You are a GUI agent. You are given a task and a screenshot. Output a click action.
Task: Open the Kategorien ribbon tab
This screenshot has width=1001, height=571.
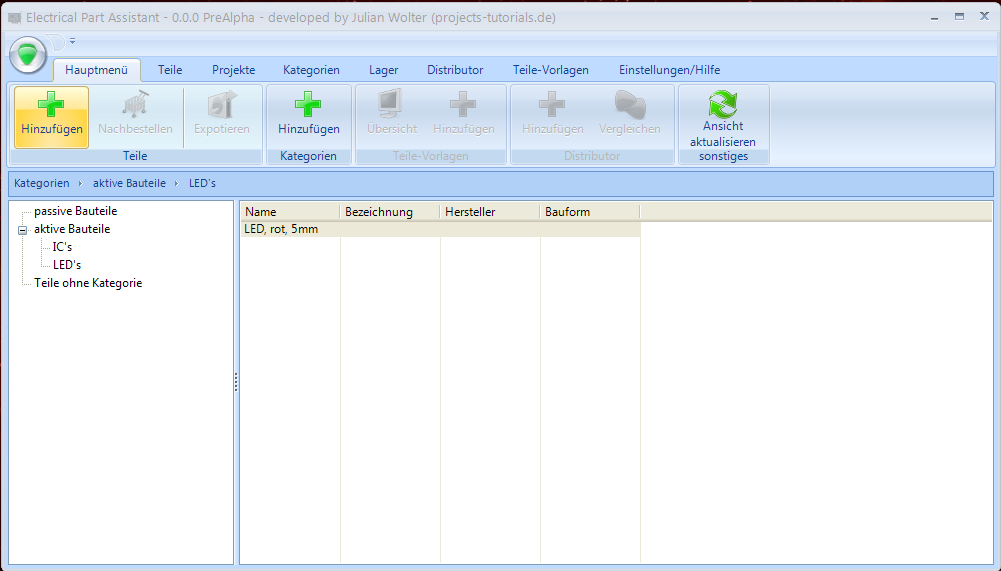tap(312, 70)
